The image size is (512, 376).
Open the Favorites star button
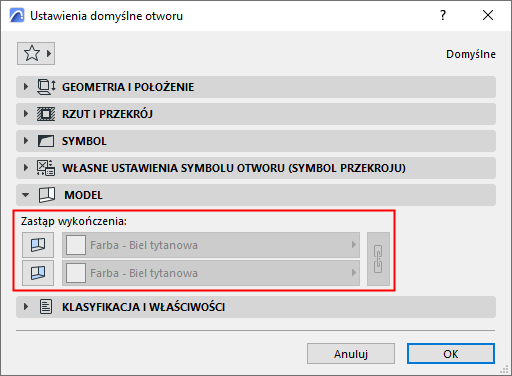[36, 53]
